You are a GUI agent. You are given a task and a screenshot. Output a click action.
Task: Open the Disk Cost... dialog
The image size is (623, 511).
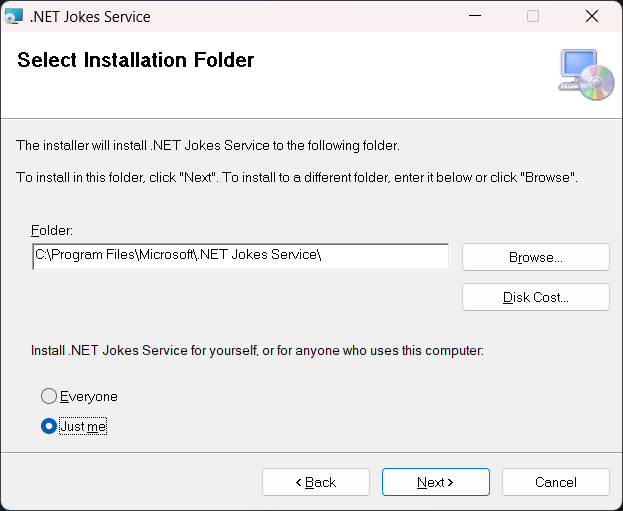[536, 297]
